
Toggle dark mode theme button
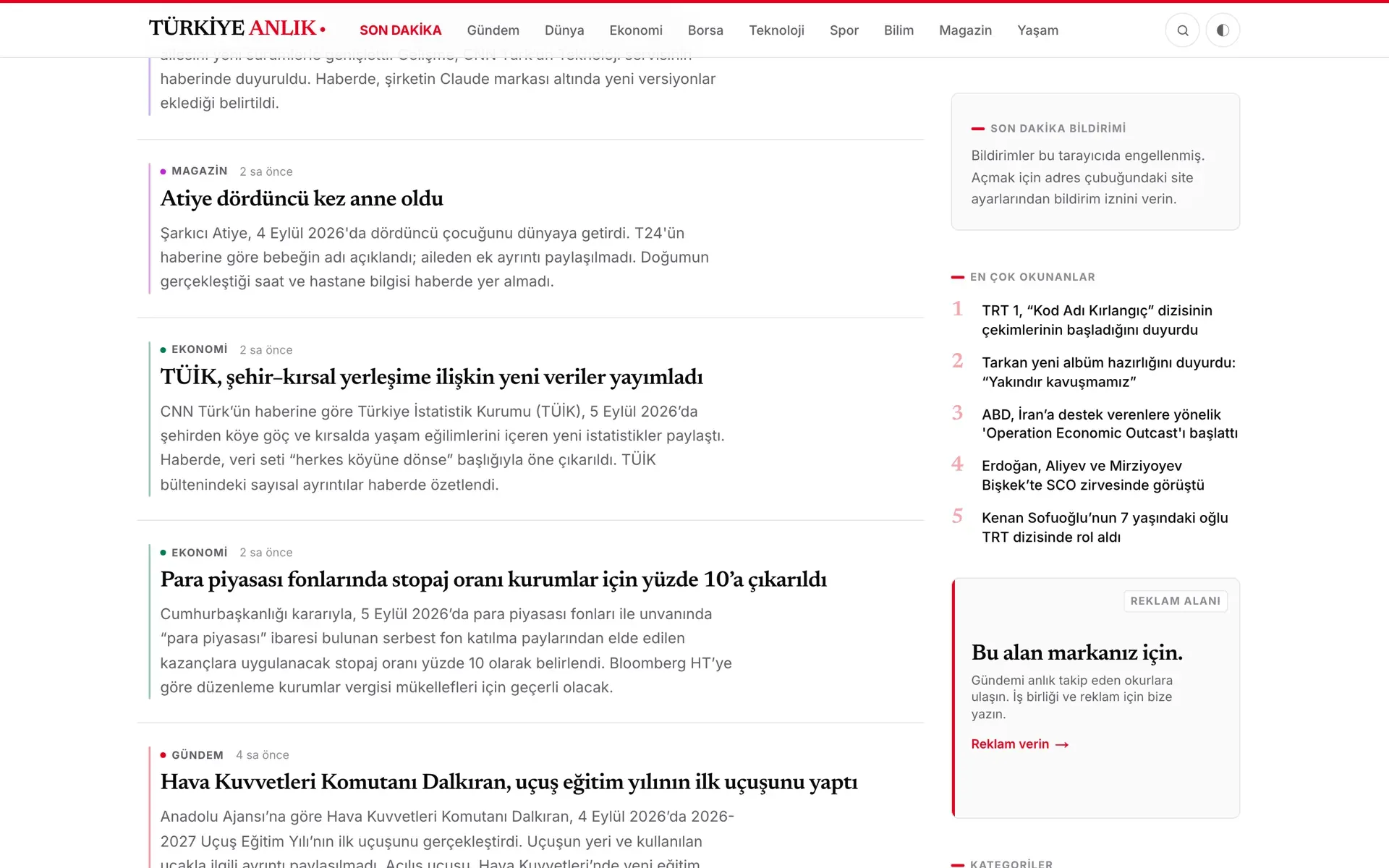[x=1223, y=30]
